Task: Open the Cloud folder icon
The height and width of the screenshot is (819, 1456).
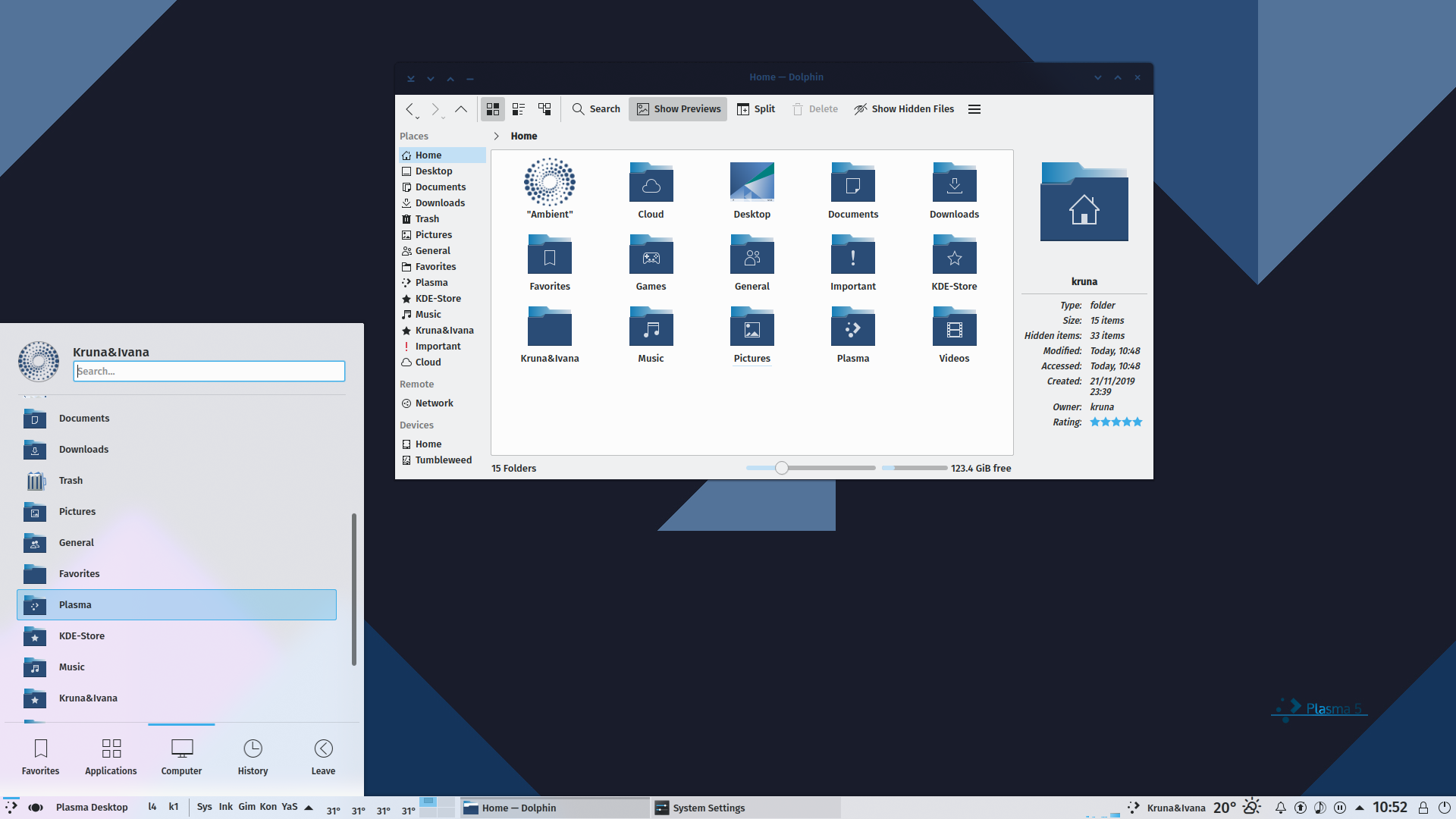Action: (x=651, y=182)
